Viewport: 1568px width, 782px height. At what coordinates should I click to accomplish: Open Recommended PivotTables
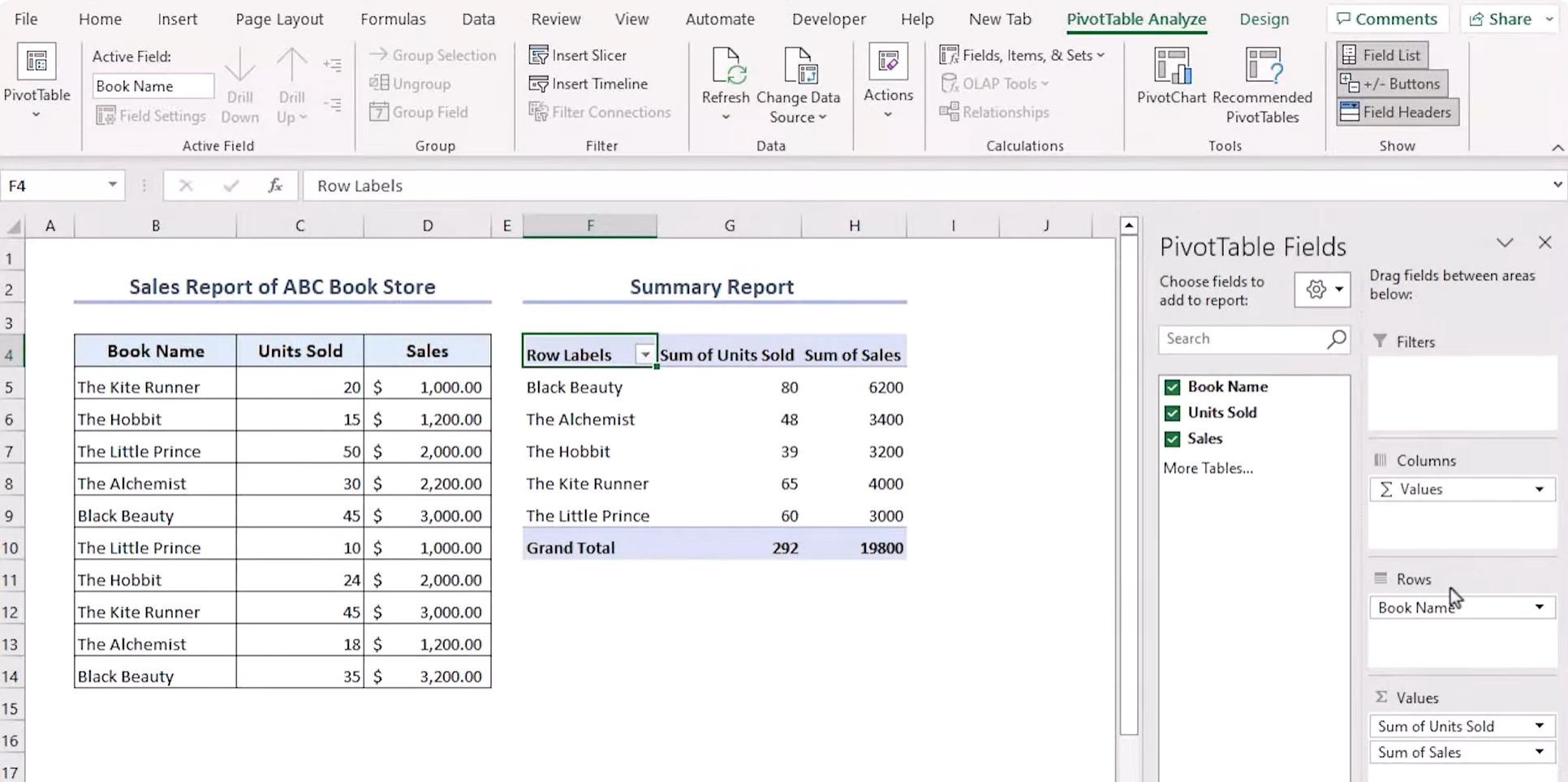(1262, 85)
